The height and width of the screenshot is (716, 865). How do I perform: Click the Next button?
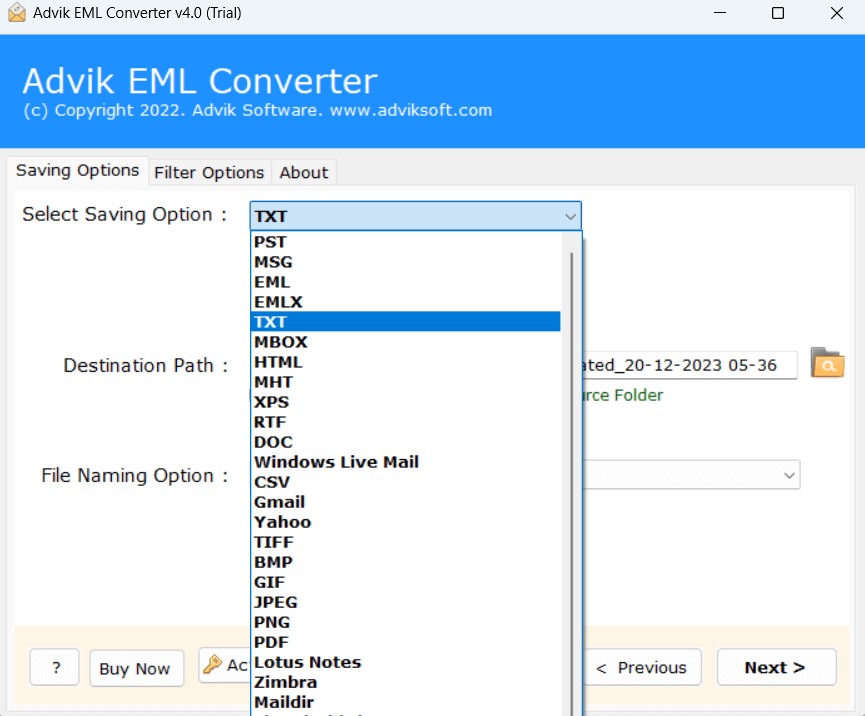(x=776, y=667)
